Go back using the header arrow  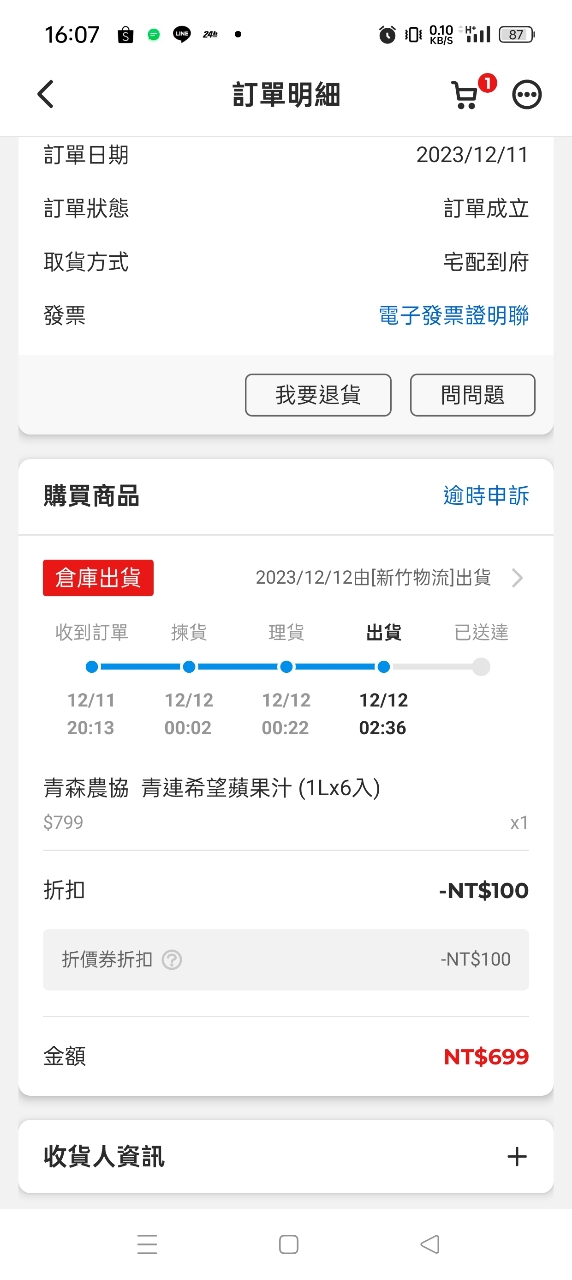pyautogui.click(x=45, y=94)
